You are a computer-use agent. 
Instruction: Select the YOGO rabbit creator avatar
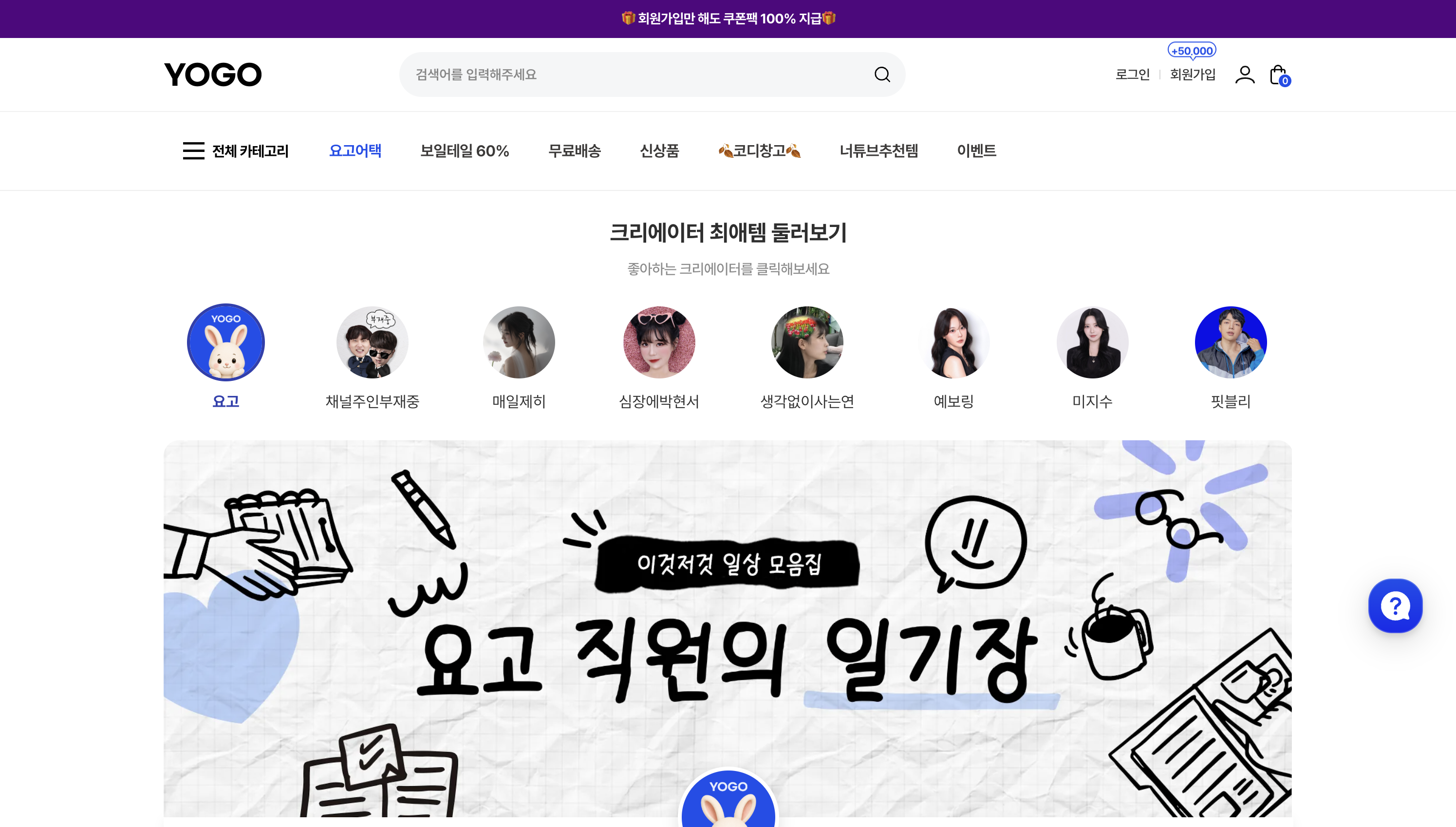[x=226, y=342]
